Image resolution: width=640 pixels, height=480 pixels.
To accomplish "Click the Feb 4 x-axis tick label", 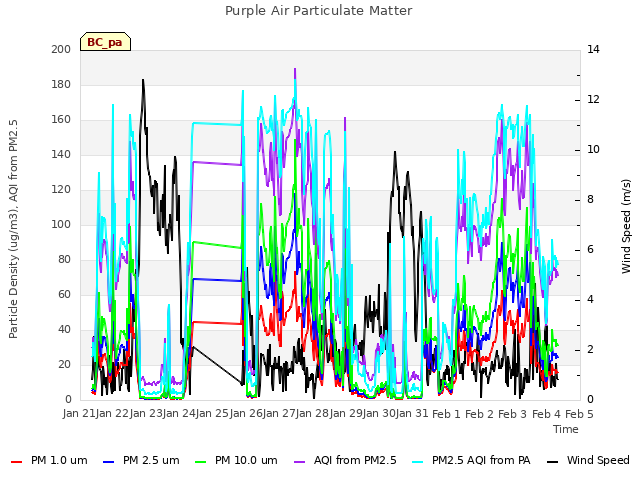I will tap(547, 413).
